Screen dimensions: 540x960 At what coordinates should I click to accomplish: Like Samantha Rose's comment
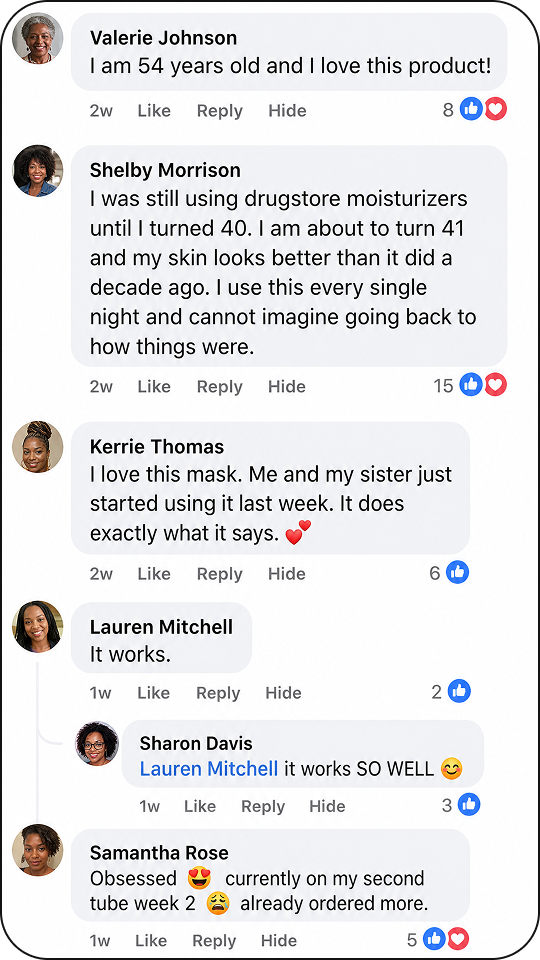point(151,940)
